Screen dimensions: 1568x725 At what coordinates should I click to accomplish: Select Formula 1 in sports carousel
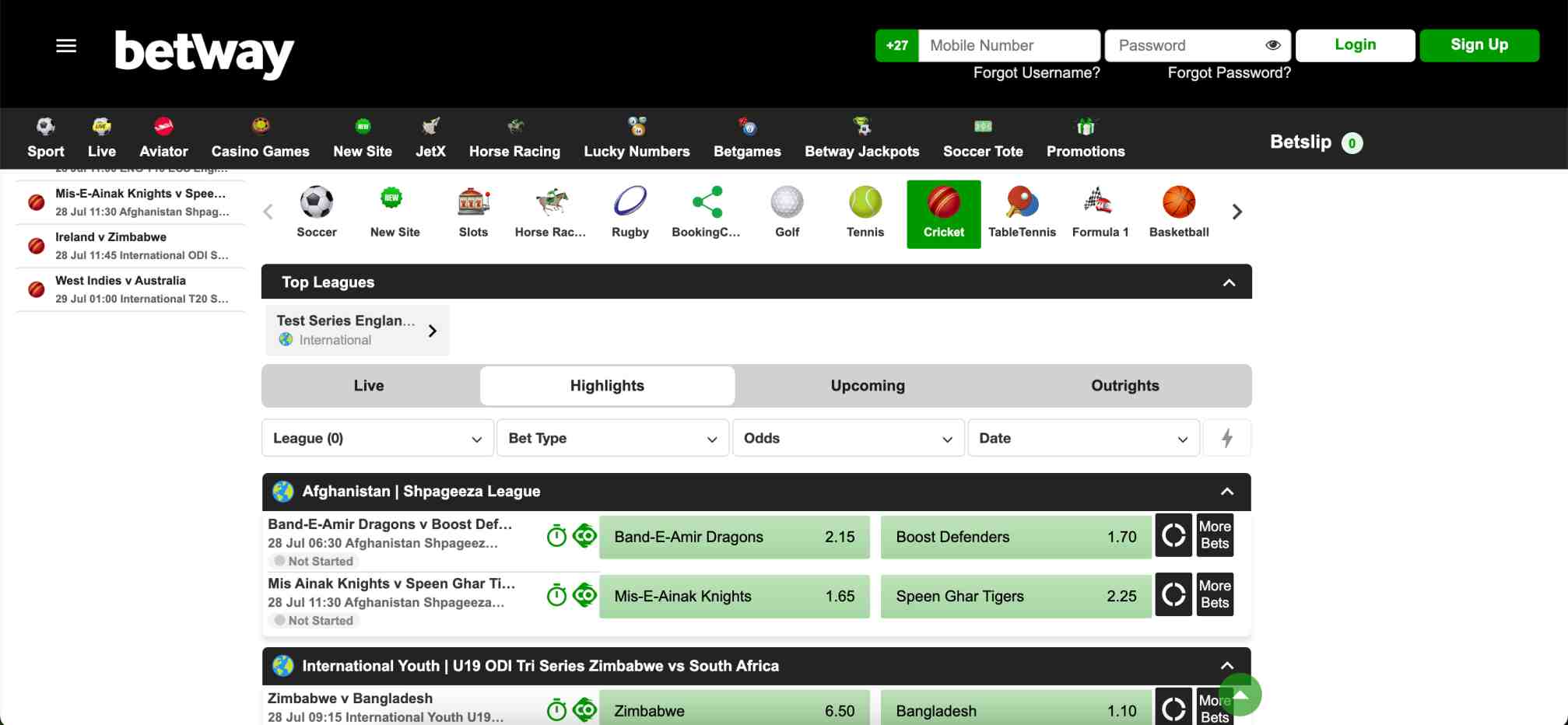(1100, 213)
